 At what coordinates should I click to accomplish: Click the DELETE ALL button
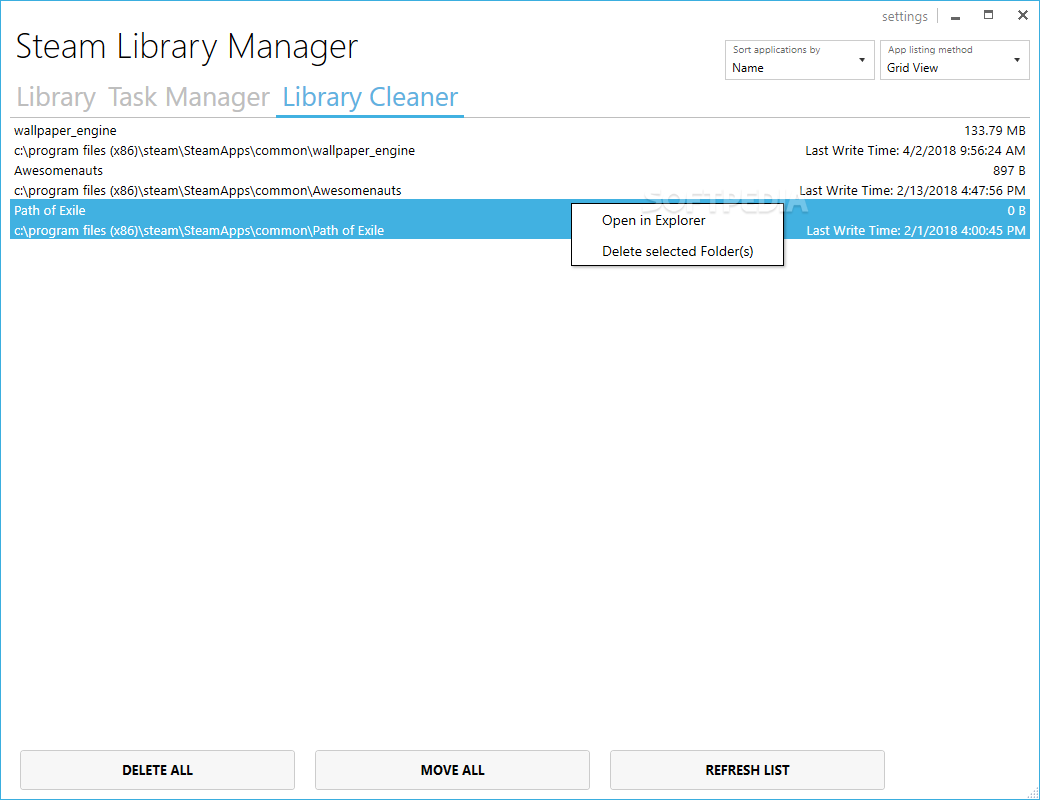(x=157, y=770)
